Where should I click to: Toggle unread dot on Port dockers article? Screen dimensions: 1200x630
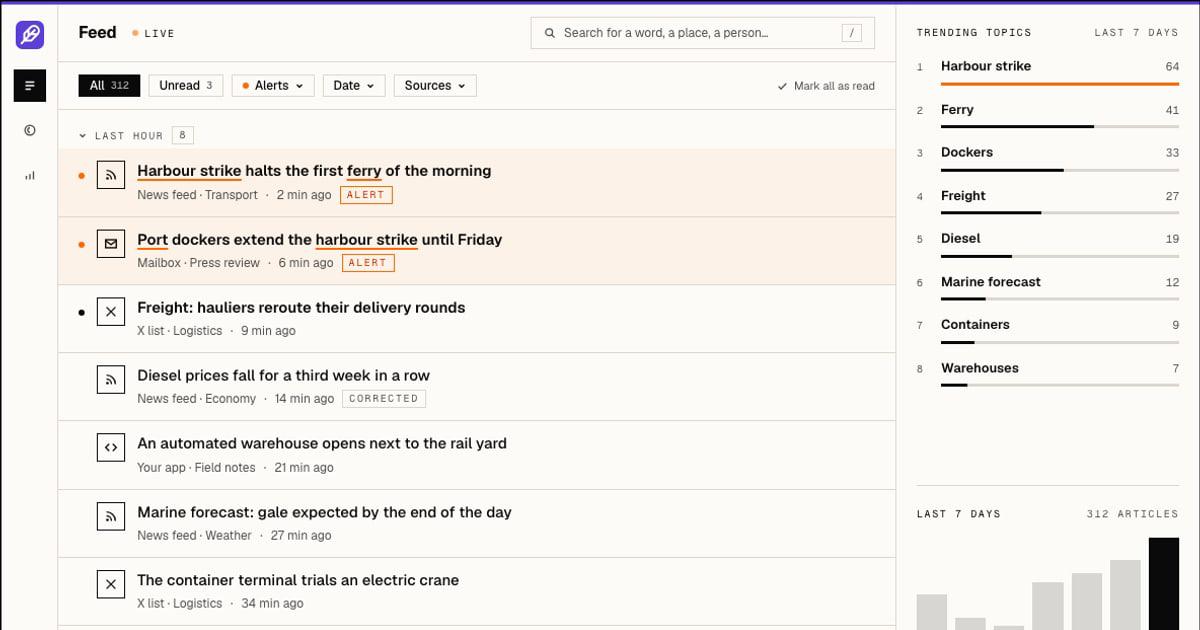(x=81, y=244)
